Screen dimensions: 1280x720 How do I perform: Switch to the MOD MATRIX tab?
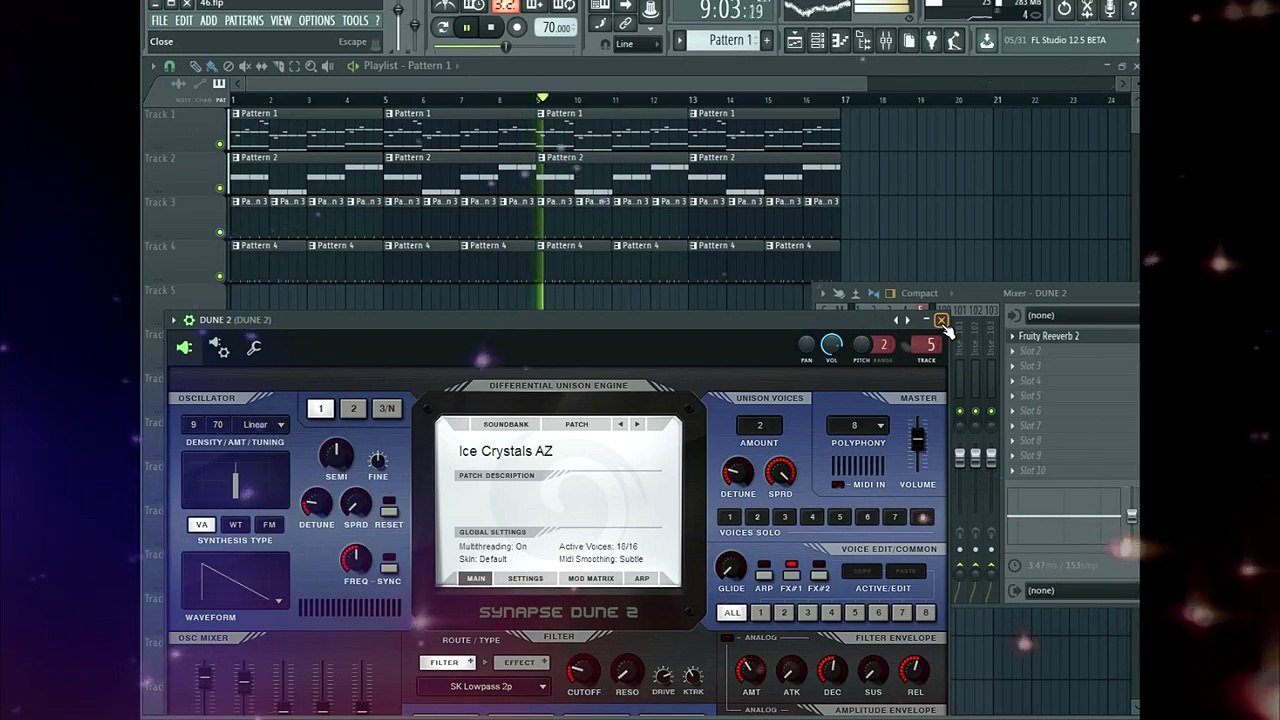591,579
